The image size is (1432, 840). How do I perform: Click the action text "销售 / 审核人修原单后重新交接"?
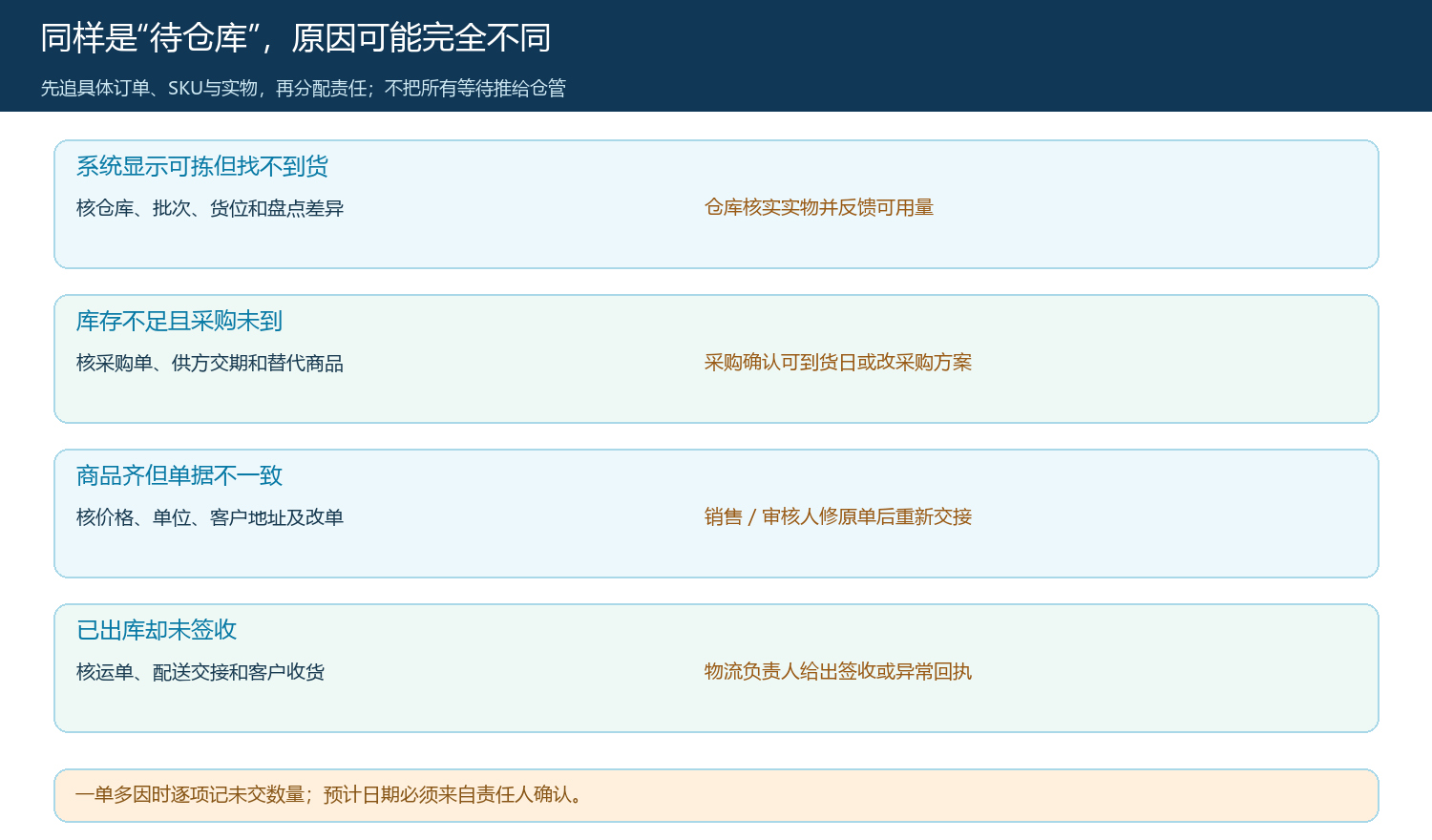838,516
